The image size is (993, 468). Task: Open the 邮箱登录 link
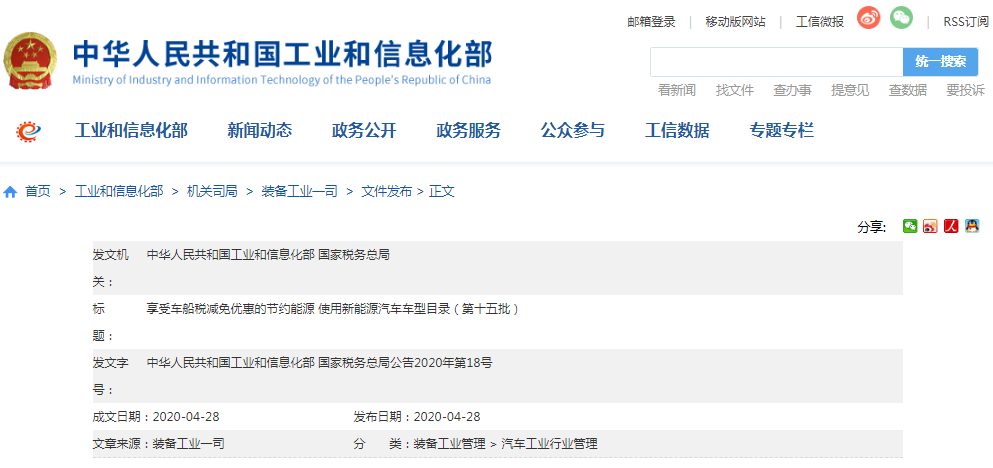pos(651,21)
